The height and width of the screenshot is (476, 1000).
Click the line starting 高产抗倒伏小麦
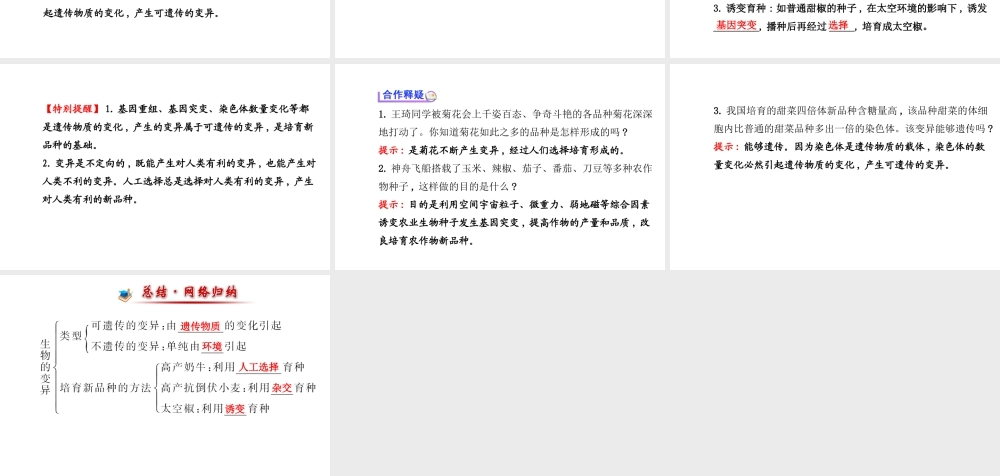pos(238,387)
